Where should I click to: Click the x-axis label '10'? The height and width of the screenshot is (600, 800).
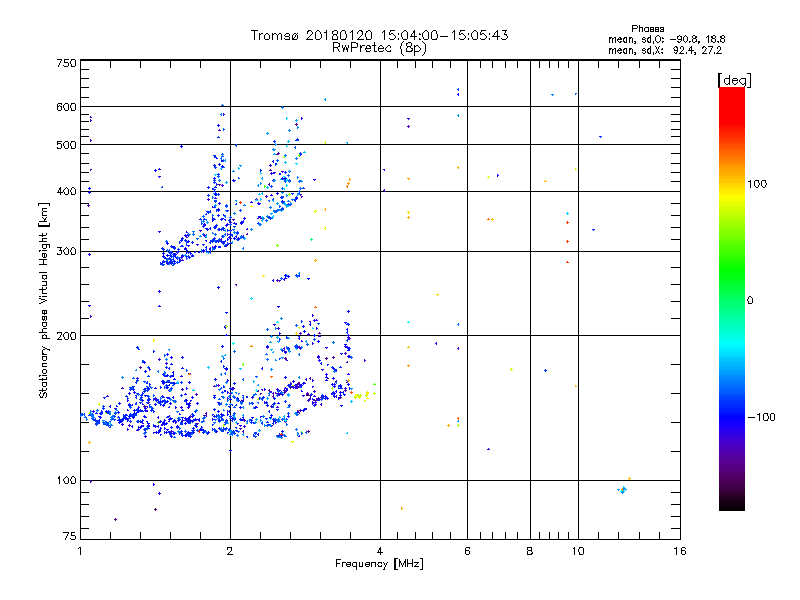coord(578,551)
